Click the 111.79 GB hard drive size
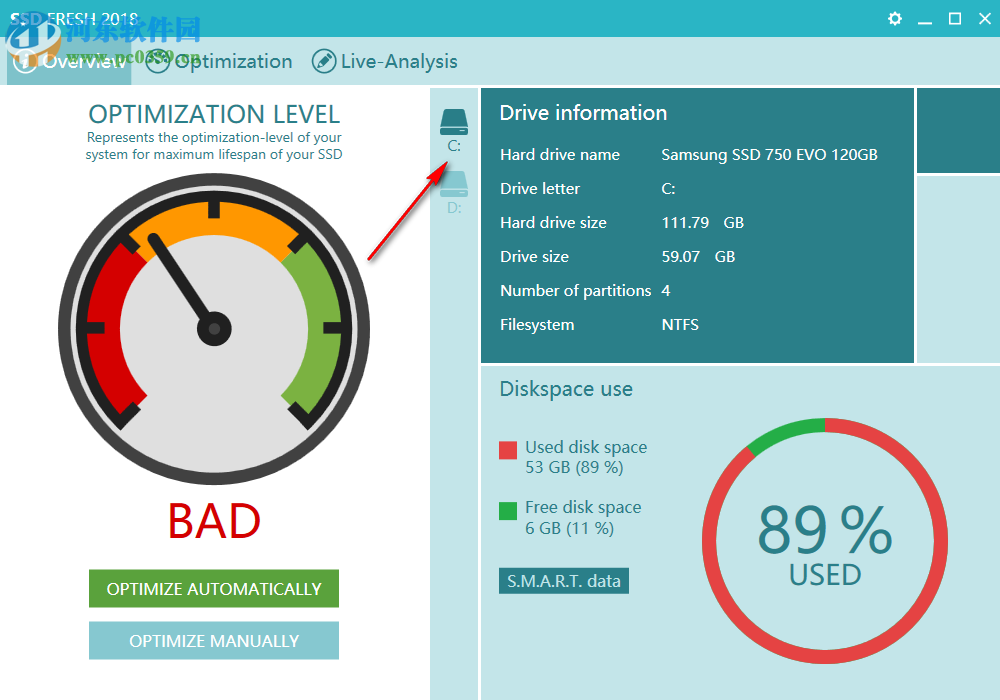The width and height of the screenshot is (1000, 700). point(703,222)
